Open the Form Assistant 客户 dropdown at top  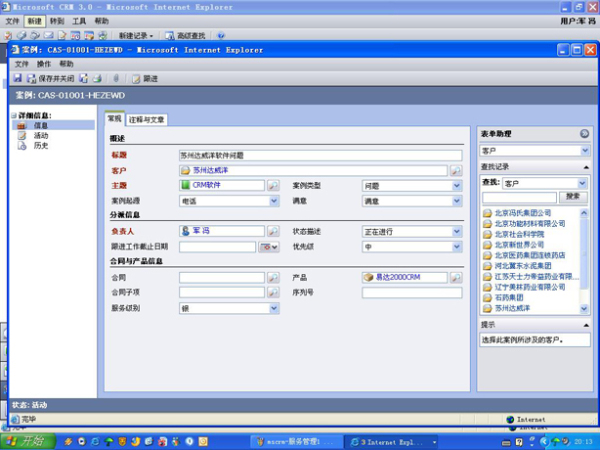click(585, 151)
